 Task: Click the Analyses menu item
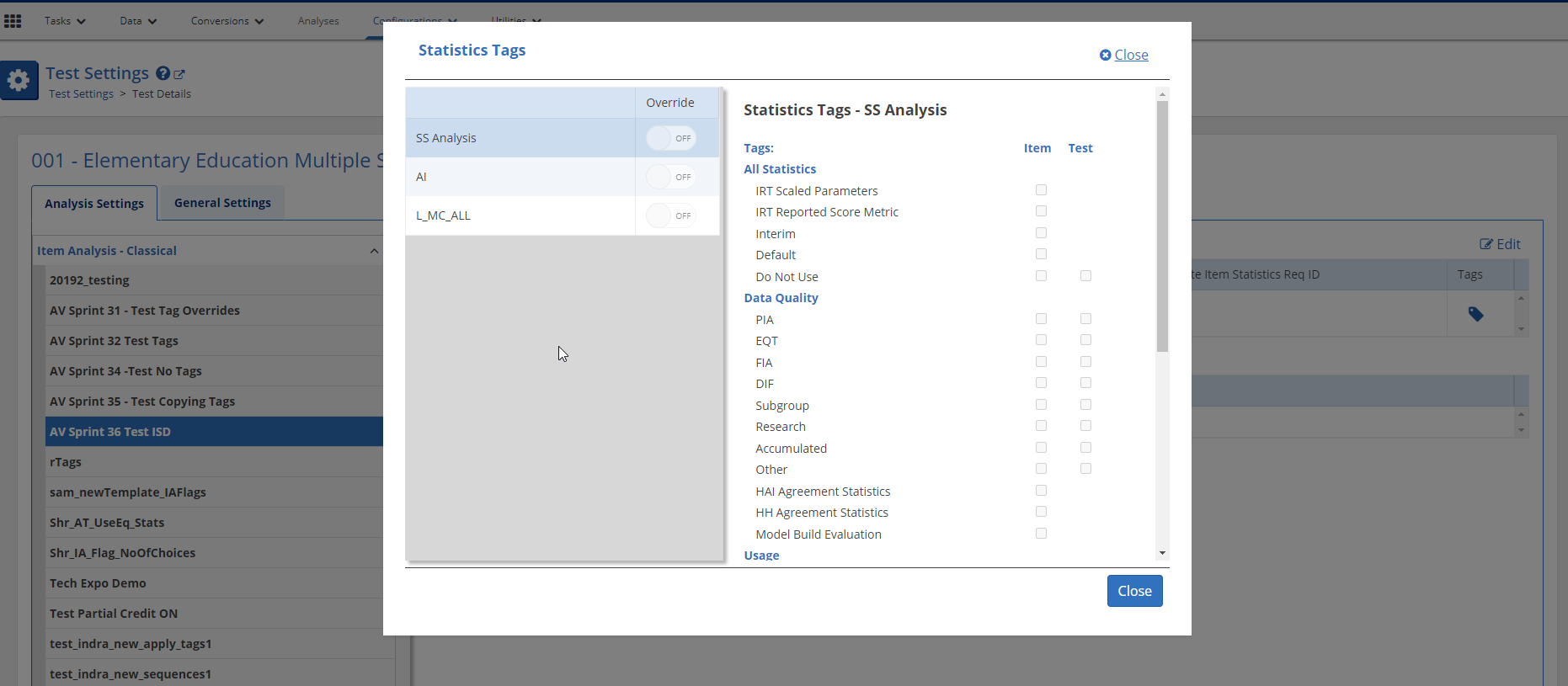point(318,21)
